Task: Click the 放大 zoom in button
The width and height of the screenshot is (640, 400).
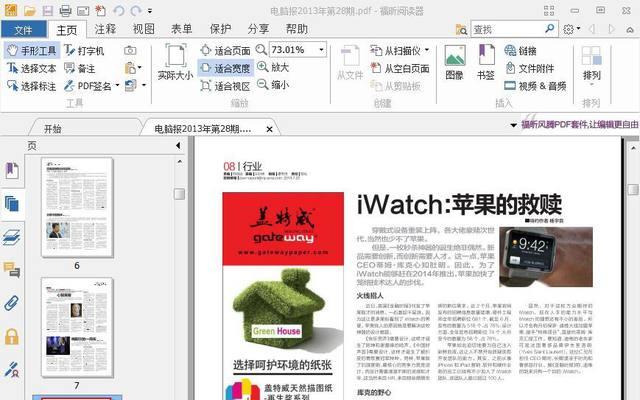Action: [x=273, y=67]
